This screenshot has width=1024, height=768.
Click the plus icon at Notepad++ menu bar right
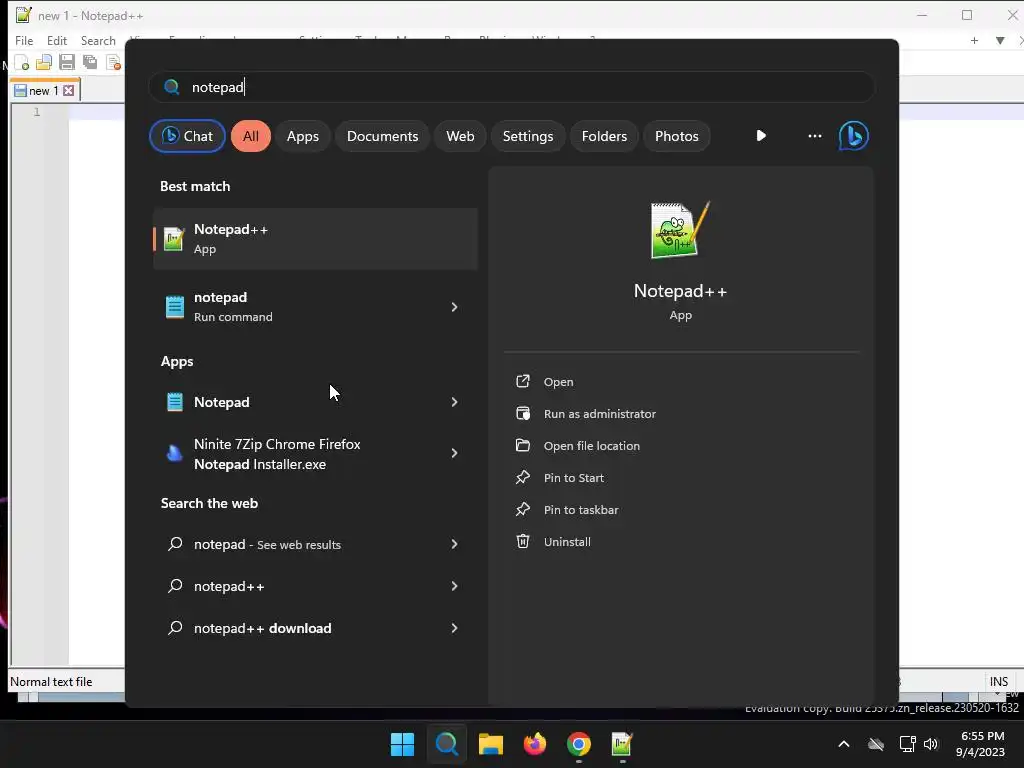pos(974,40)
